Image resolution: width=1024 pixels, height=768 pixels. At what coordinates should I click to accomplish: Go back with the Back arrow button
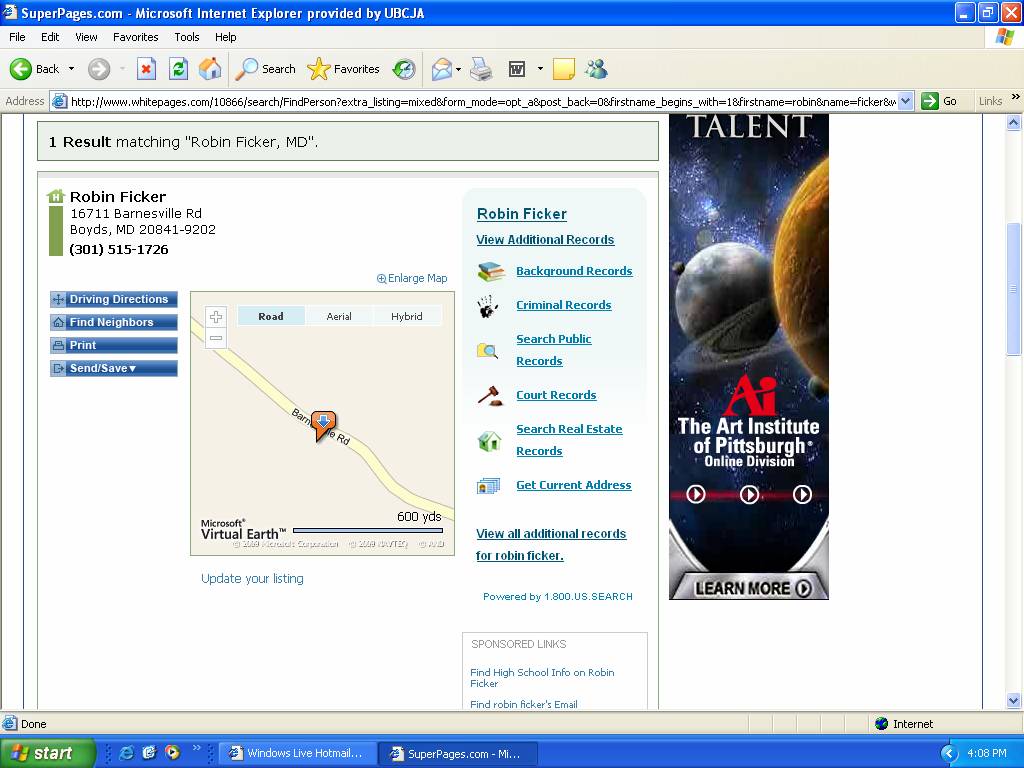click(34, 69)
